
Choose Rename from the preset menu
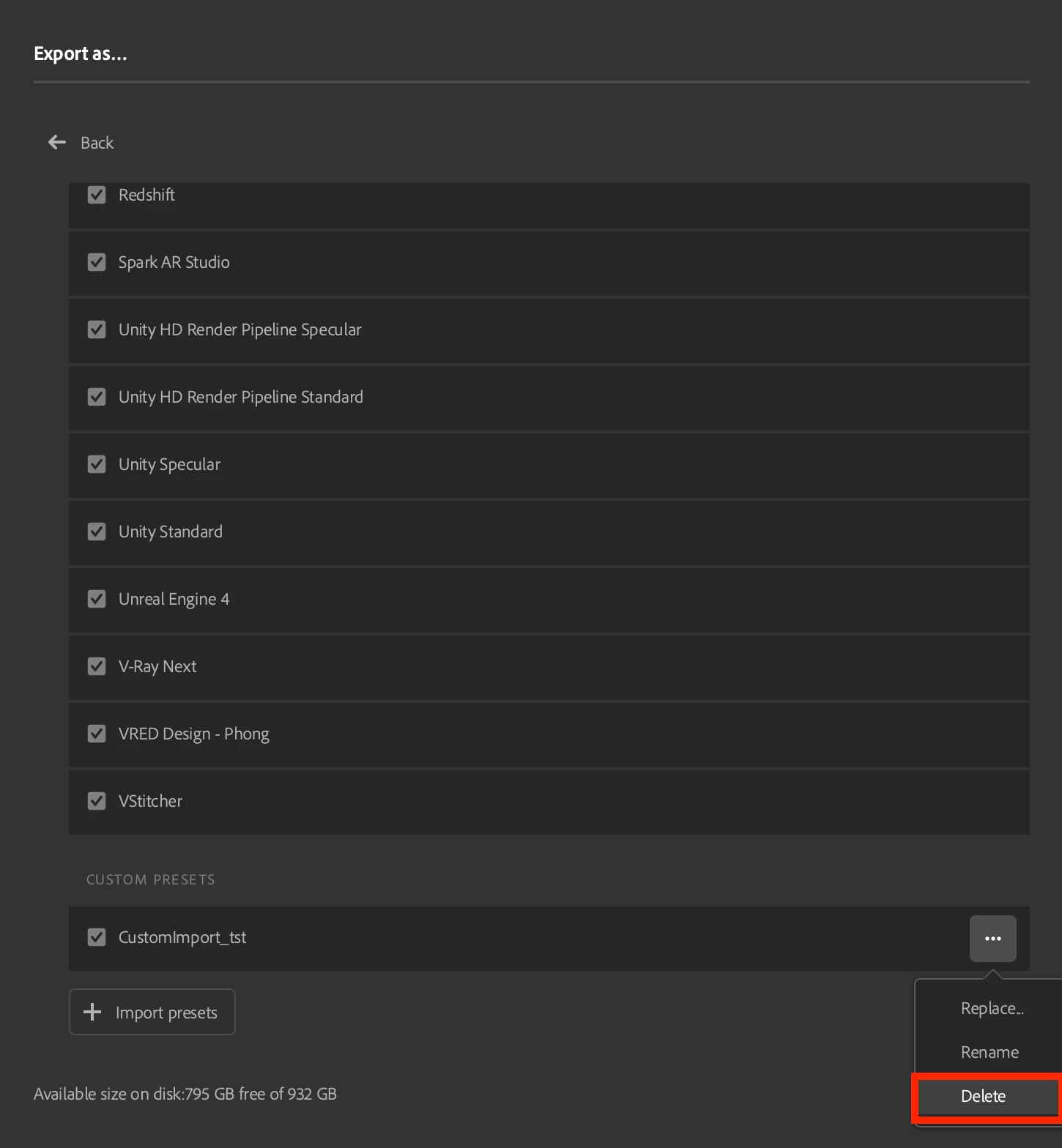pyautogui.click(x=989, y=1052)
